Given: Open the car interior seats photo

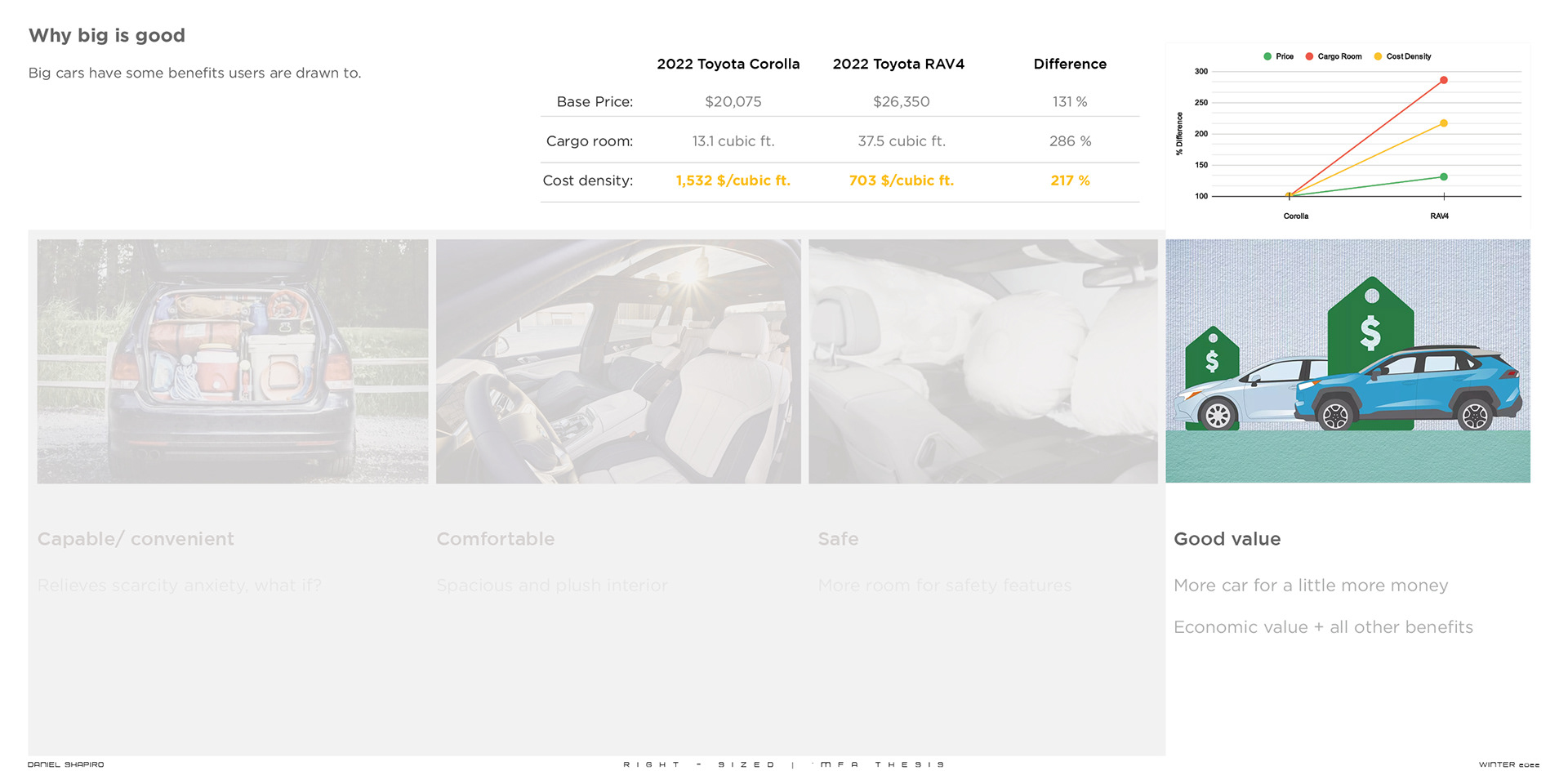Looking at the screenshot, I should click(x=618, y=361).
